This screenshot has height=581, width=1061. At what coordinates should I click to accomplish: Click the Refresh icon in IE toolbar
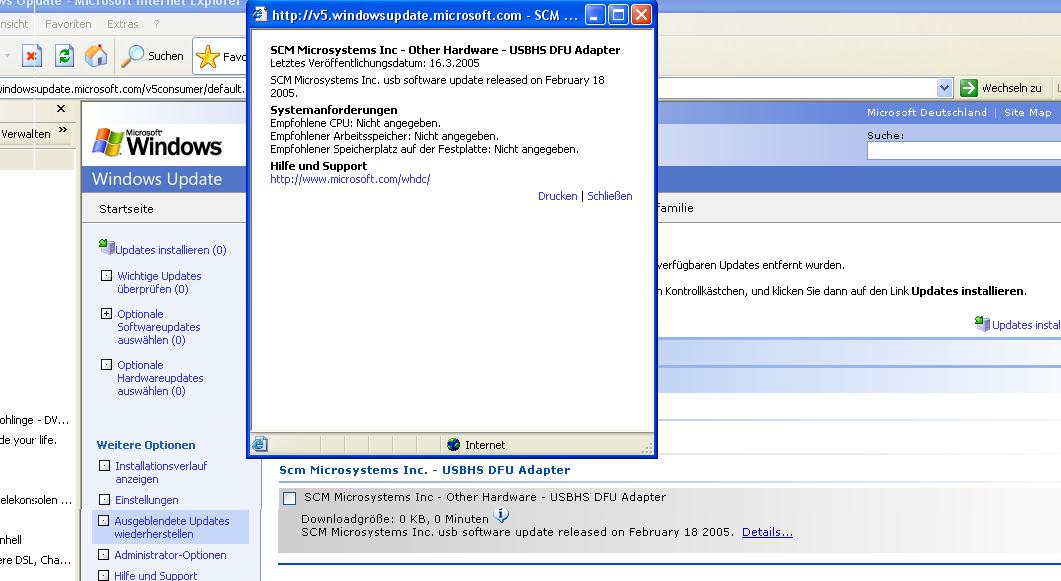(x=64, y=55)
